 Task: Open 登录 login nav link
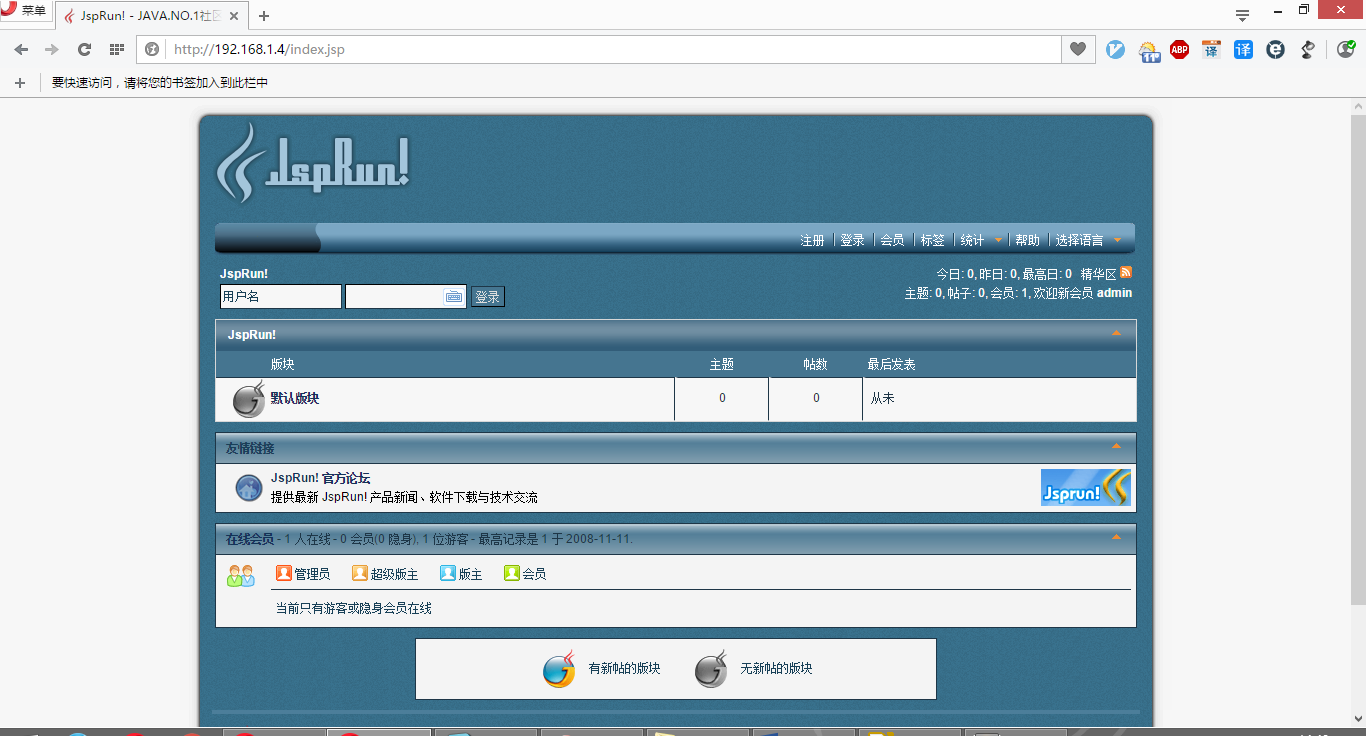[852, 240]
